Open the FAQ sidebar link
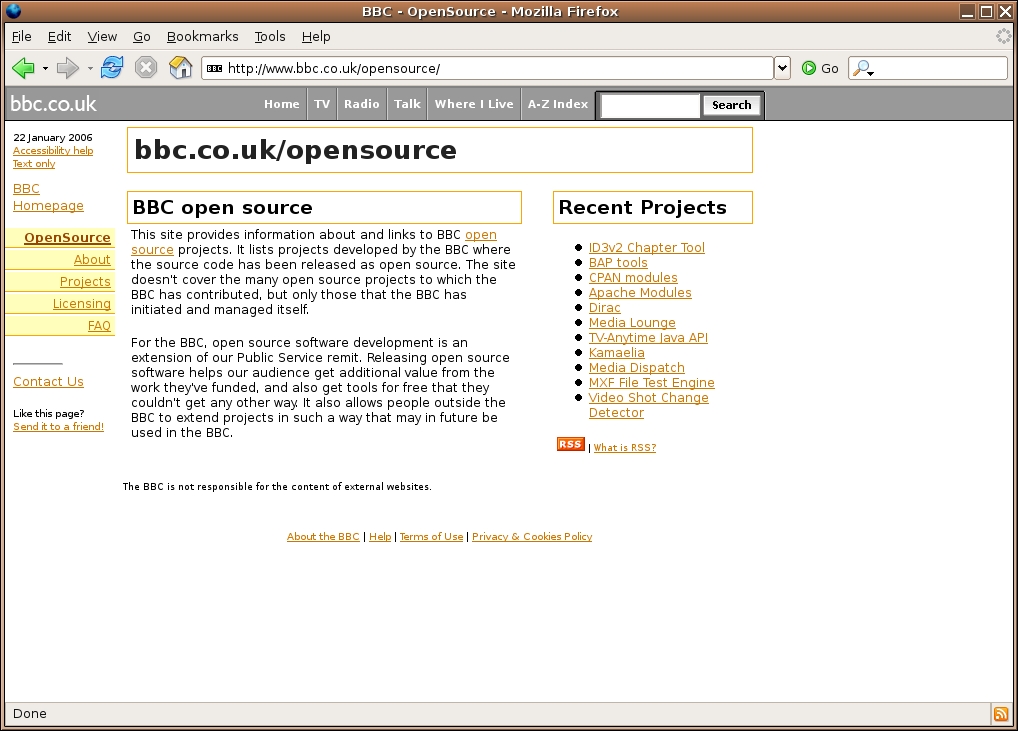The image size is (1018, 731). coord(99,326)
